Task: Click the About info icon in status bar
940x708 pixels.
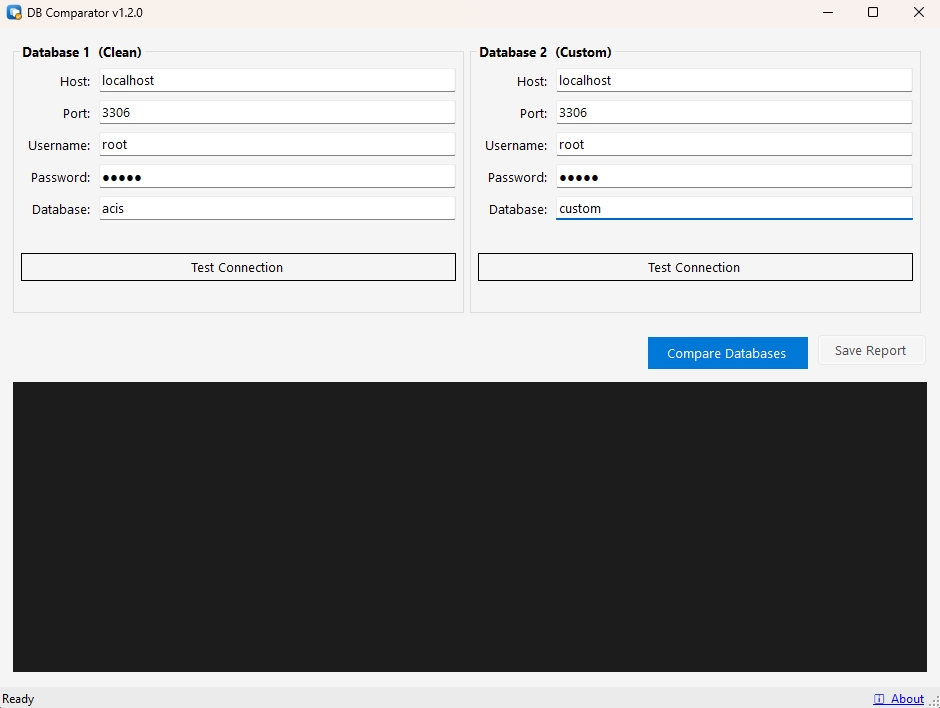Action: [879, 699]
